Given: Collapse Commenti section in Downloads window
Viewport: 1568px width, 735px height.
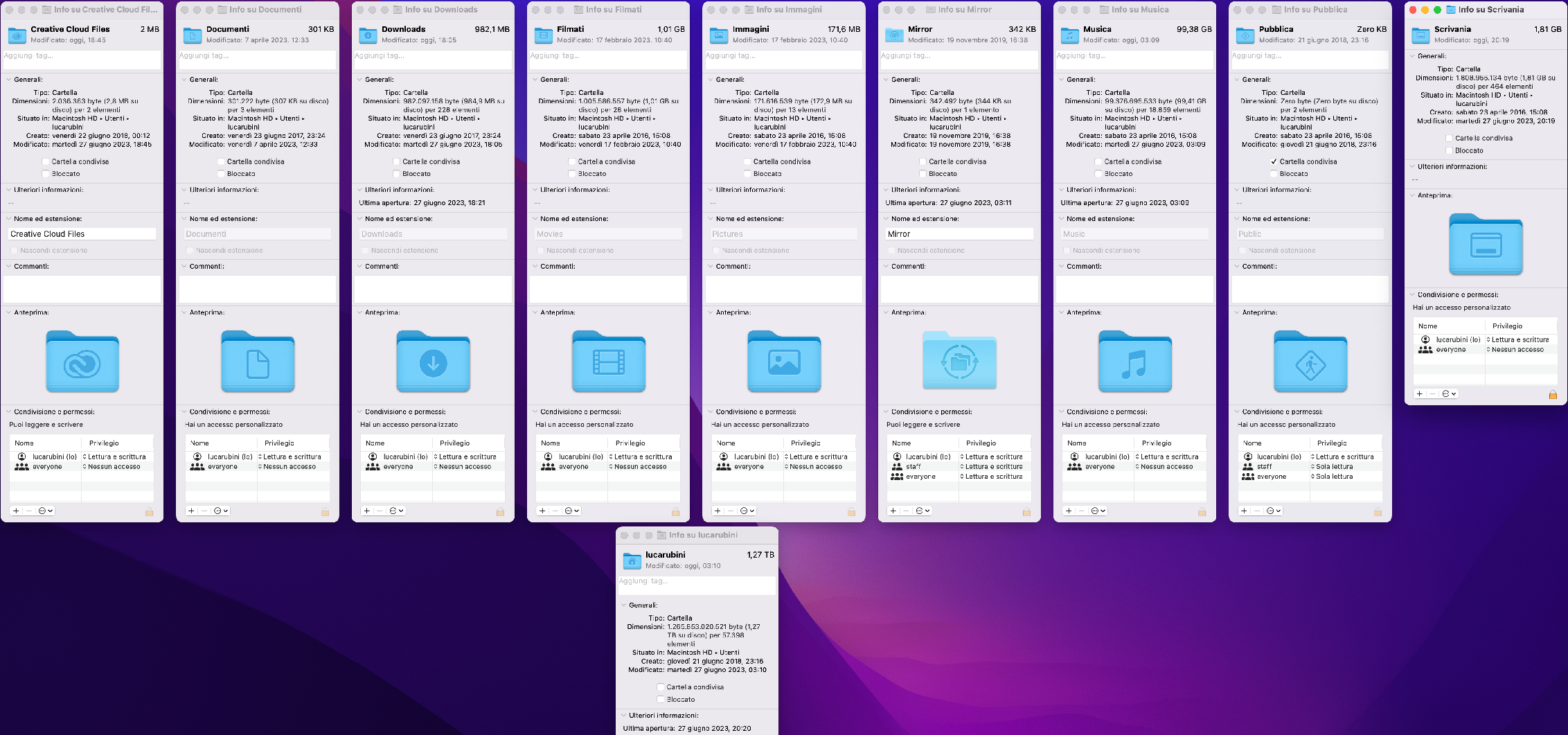Looking at the screenshot, I should click(x=359, y=266).
